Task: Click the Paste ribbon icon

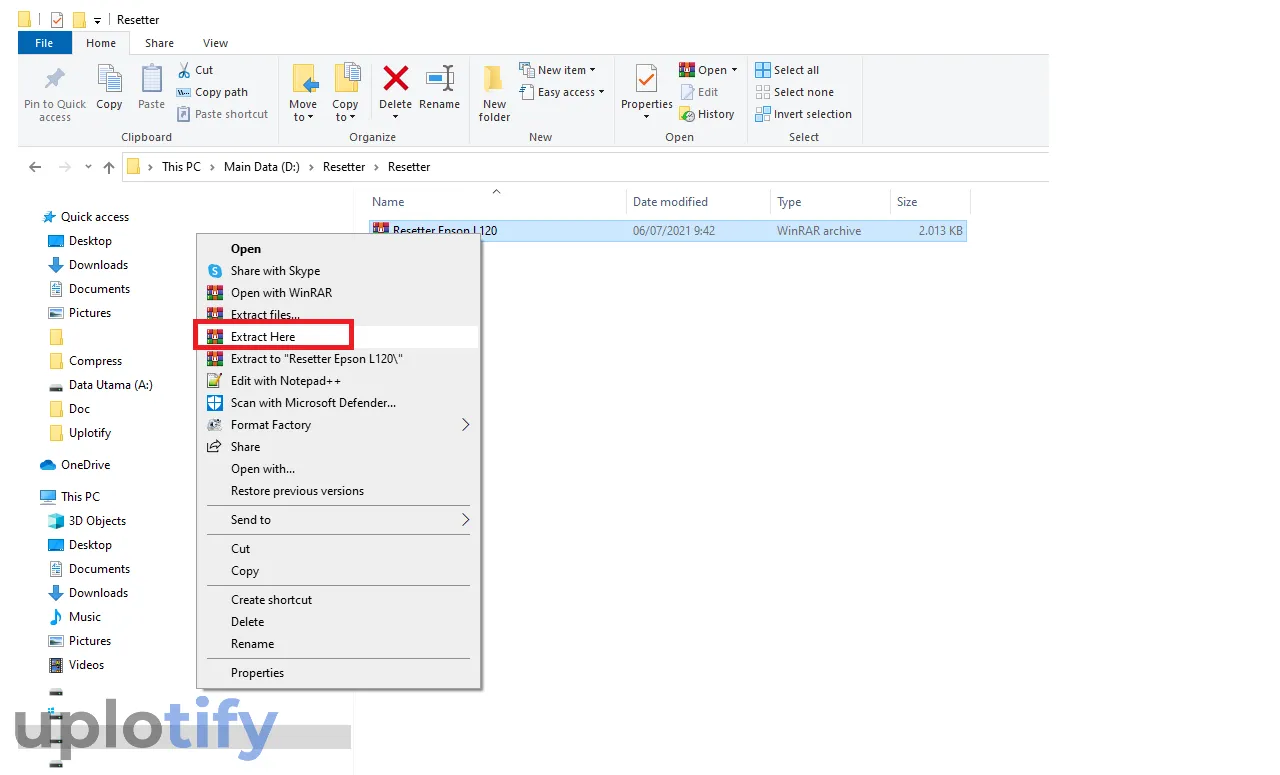Action: [x=151, y=78]
